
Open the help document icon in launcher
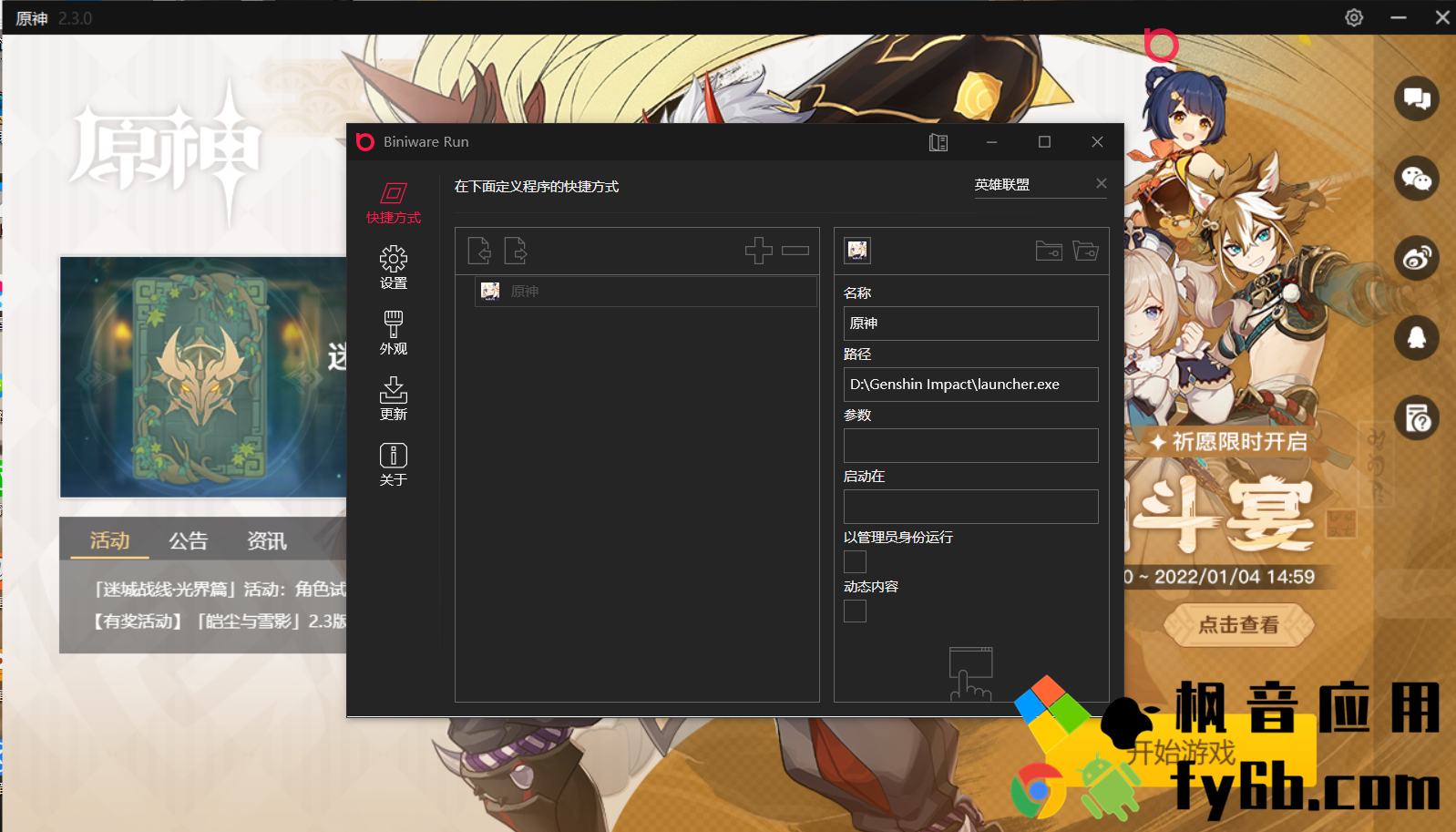[x=1417, y=418]
